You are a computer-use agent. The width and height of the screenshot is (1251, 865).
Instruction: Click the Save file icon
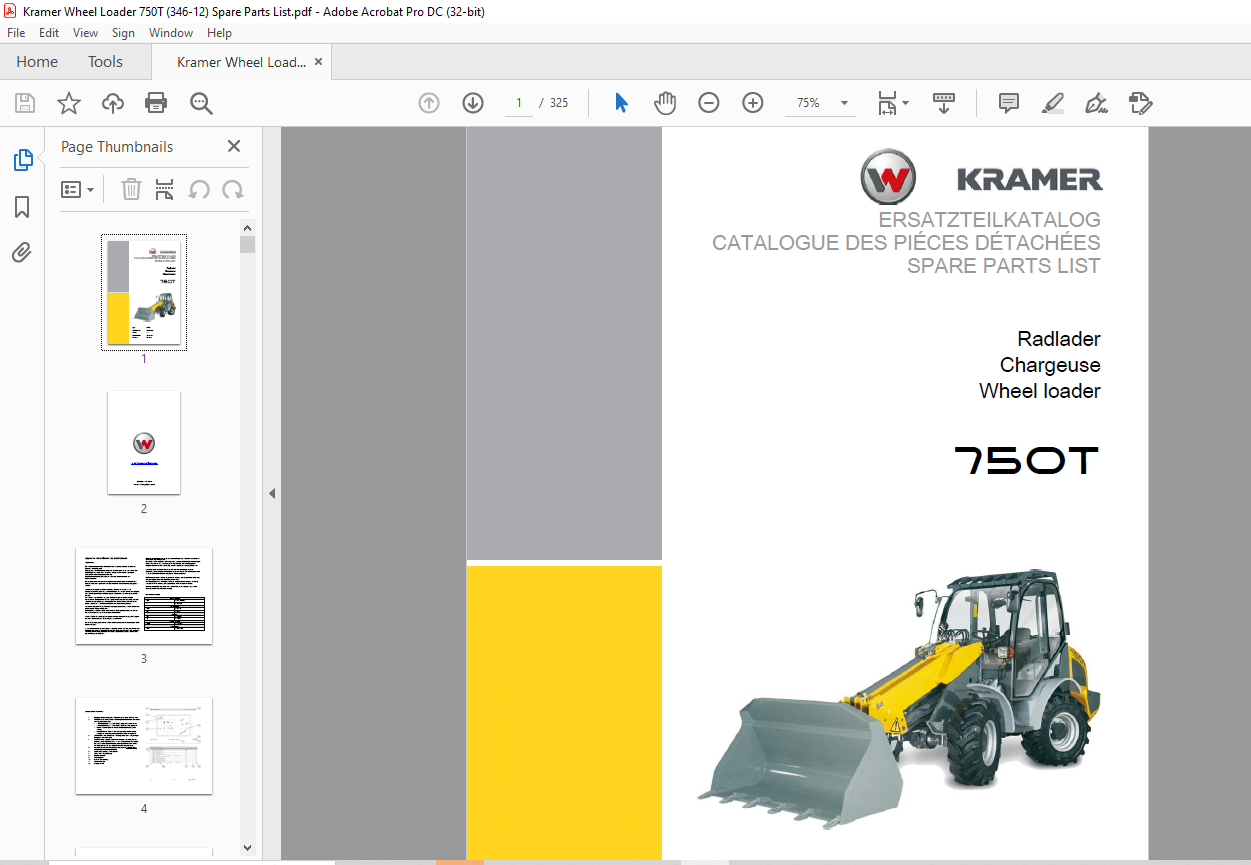pos(25,103)
